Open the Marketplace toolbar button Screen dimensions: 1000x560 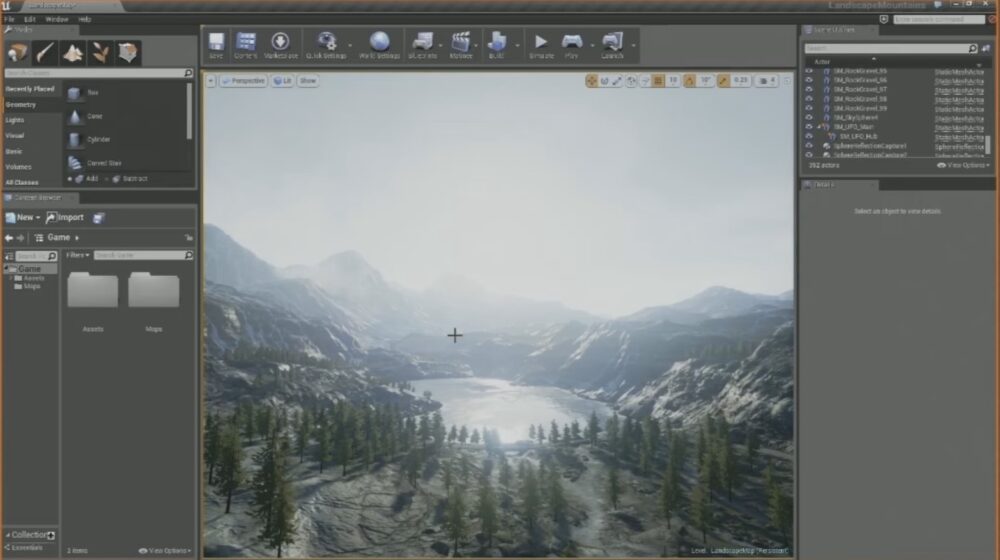click(x=281, y=45)
